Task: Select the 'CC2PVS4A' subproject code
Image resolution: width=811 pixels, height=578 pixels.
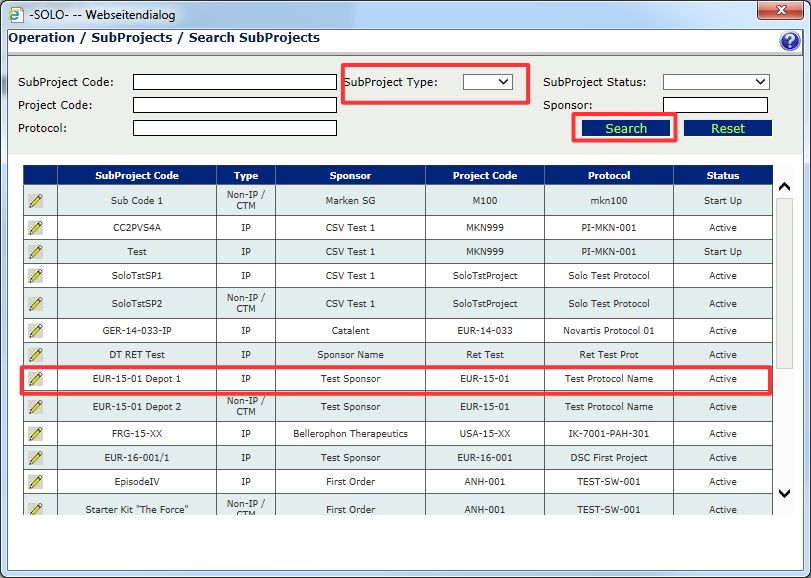Action: [137, 227]
